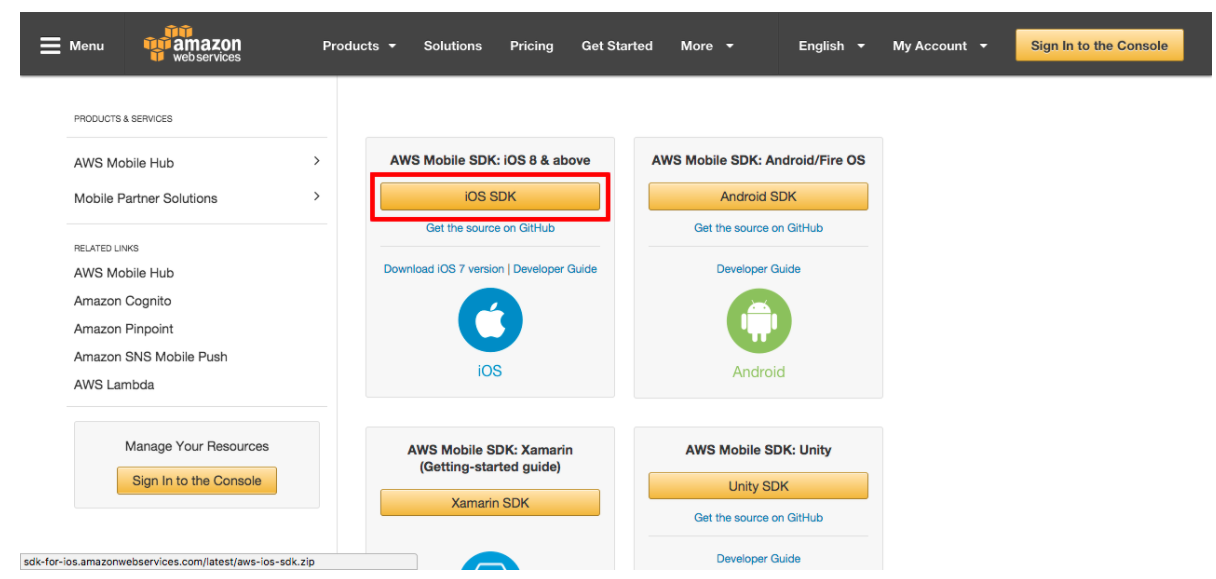
Task: Click the Android SDK button
Action: pyautogui.click(x=758, y=196)
